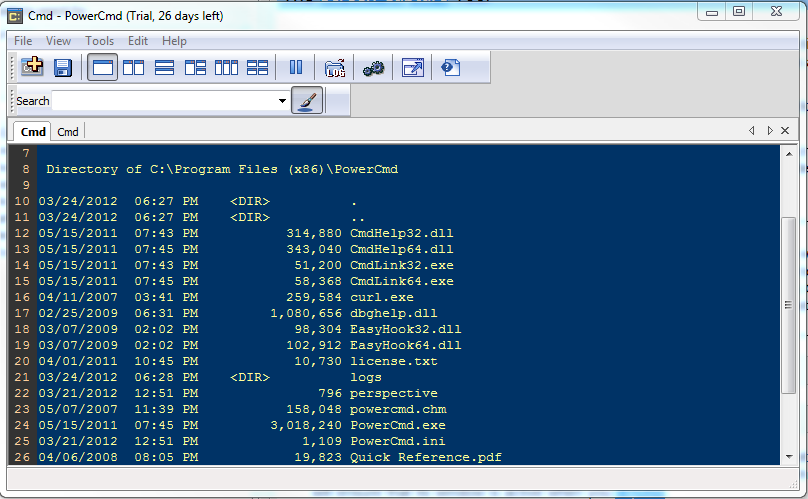Open settings with the gears icon
Screen dimensions: 808x499
(374, 68)
